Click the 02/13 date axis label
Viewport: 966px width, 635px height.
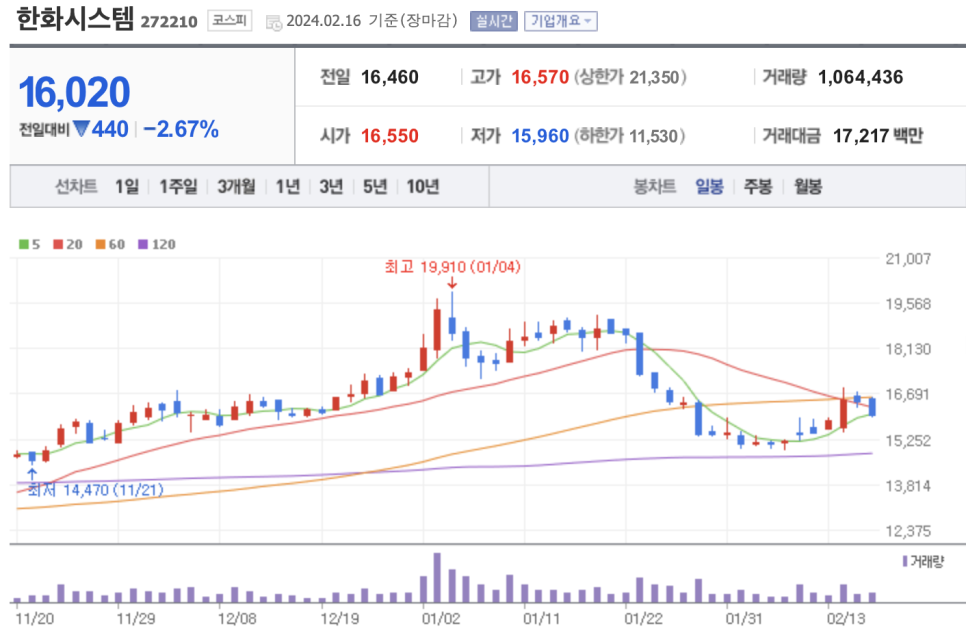tap(846, 618)
